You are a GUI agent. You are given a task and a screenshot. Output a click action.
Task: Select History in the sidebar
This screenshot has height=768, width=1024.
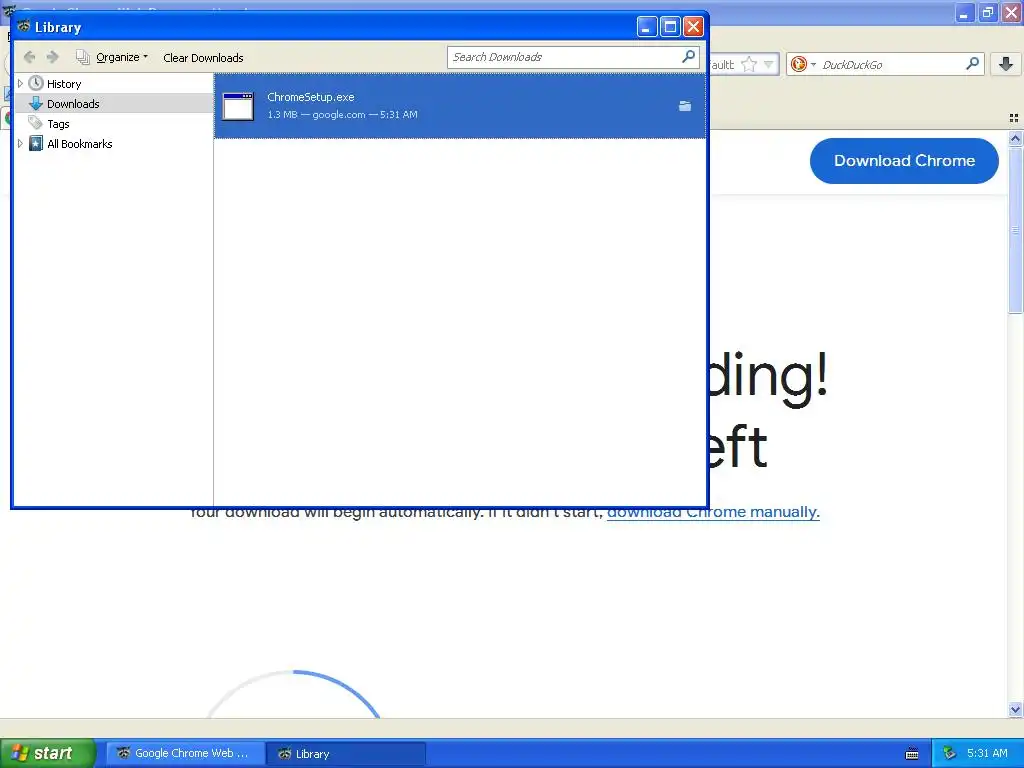64,84
